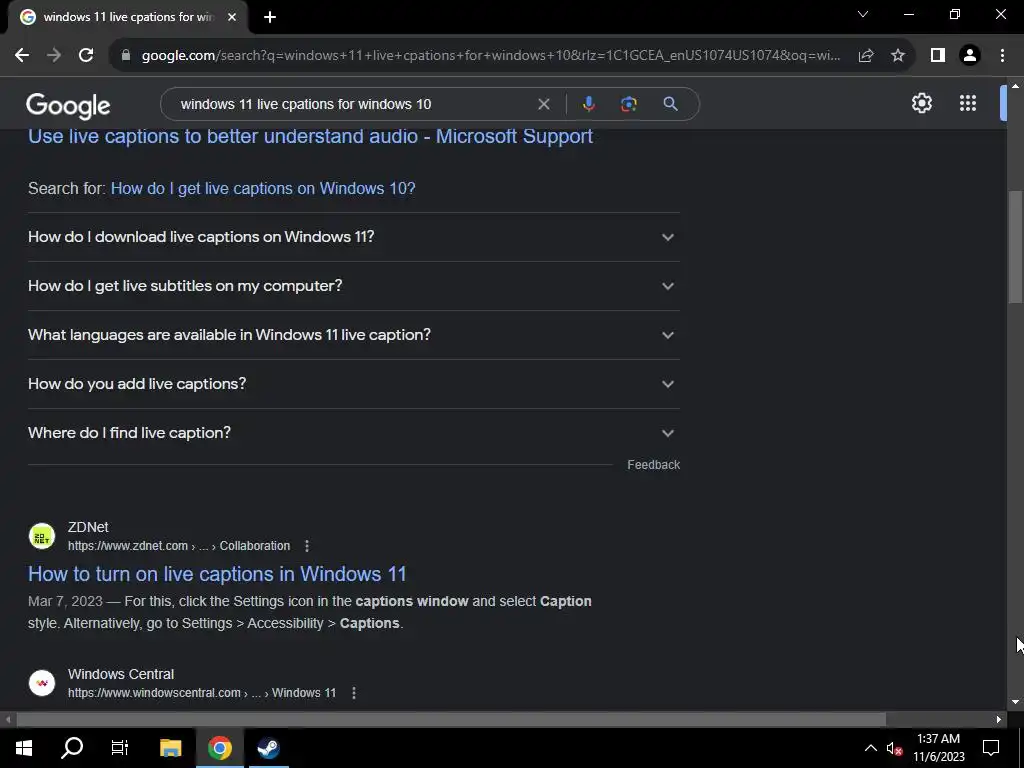The image size is (1024, 768).
Task: Submit search with magnifier icon
Action: pos(670,104)
